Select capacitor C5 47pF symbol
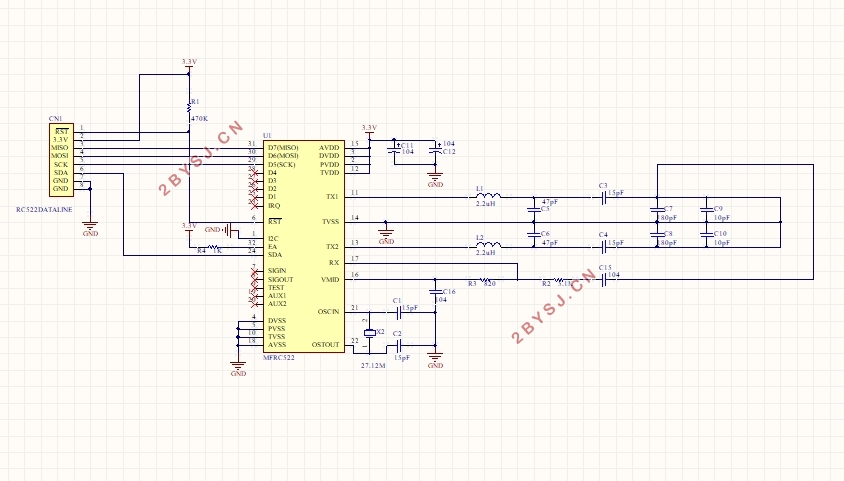Image resolution: width=844 pixels, height=481 pixels. point(534,209)
